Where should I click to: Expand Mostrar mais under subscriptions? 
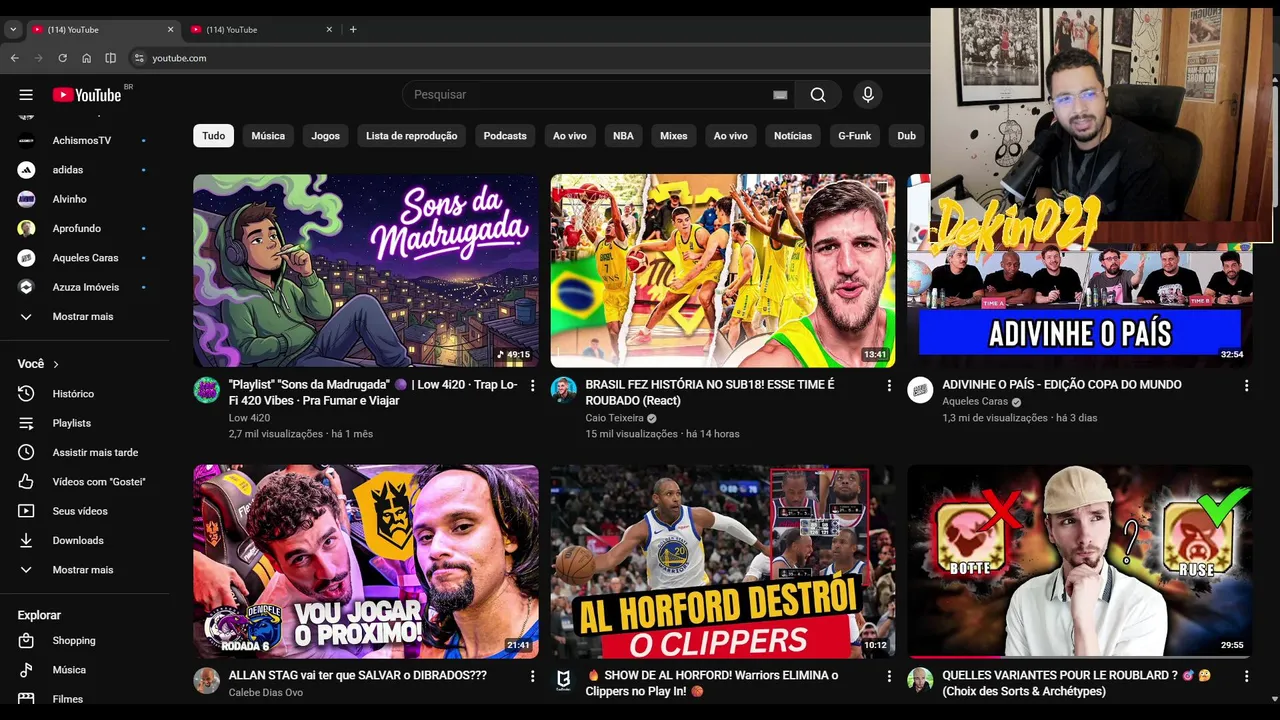tap(83, 316)
